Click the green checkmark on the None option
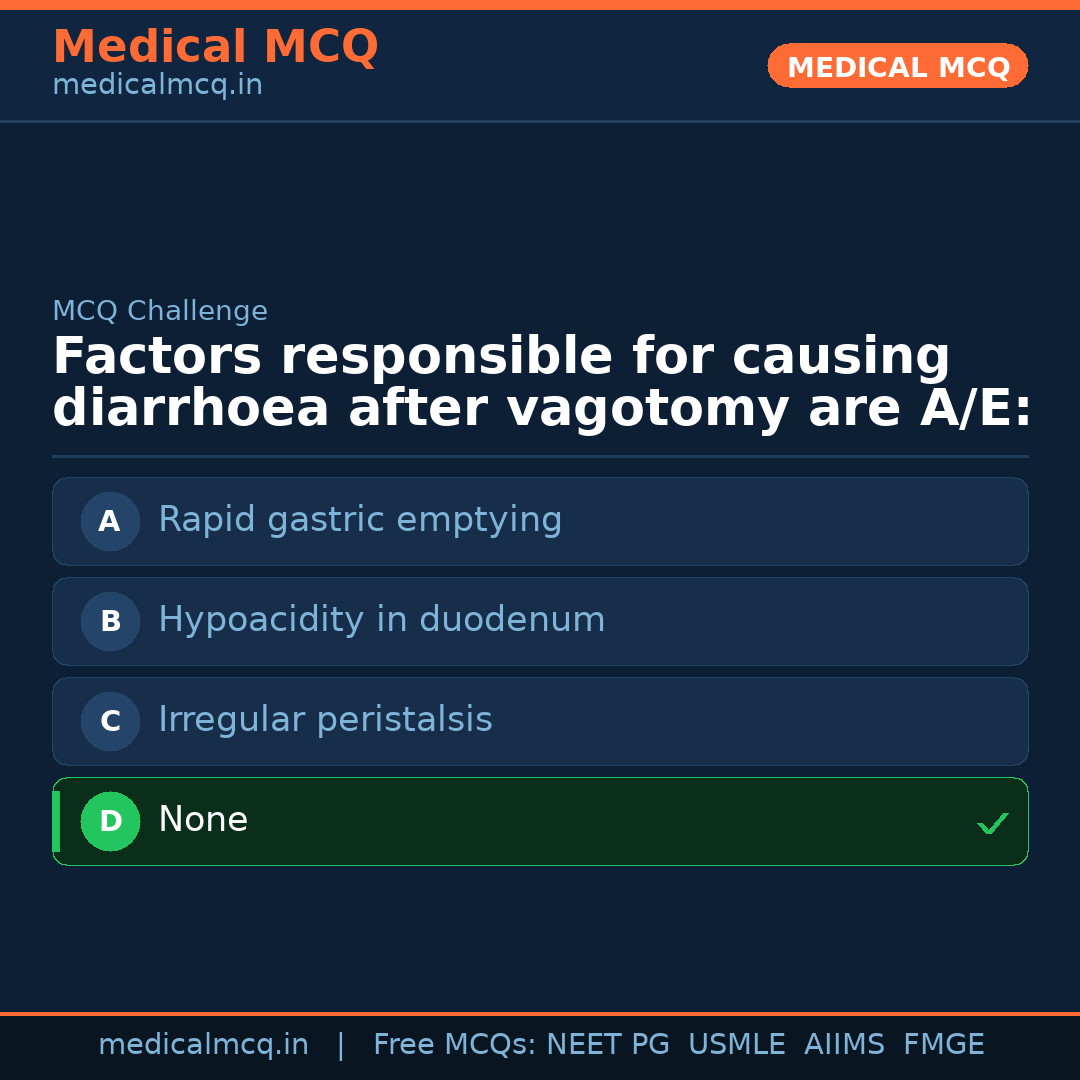The width and height of the screenshot is (1080, 1080). [992, 823]
